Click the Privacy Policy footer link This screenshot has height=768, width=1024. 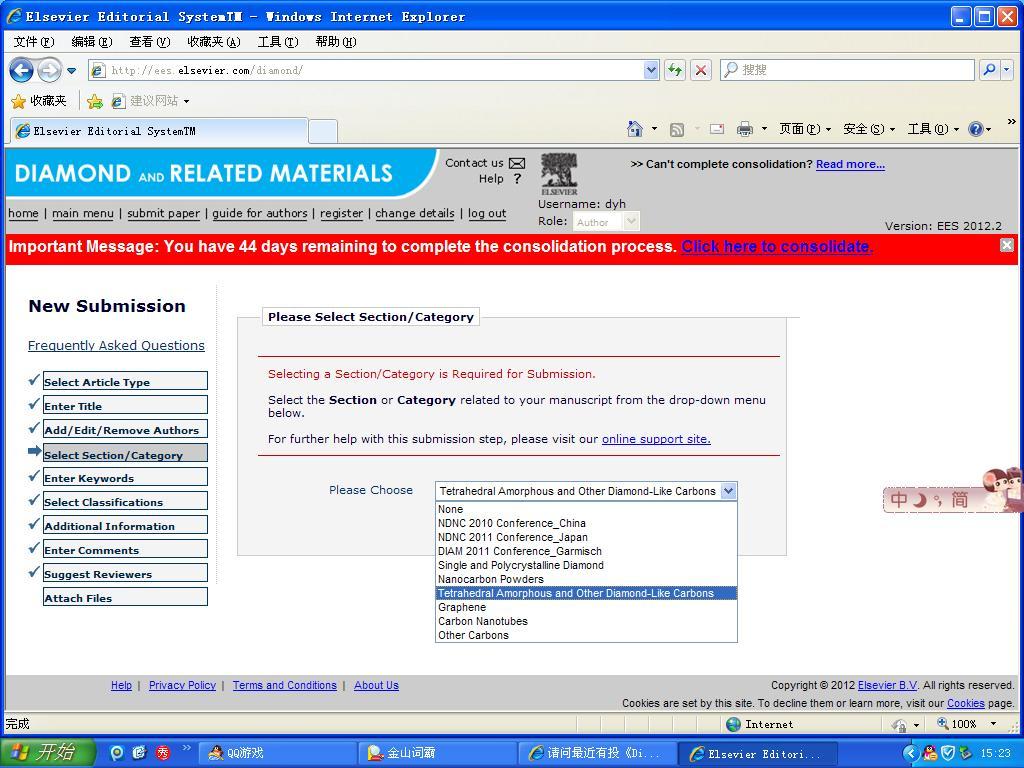coord(182,685)
